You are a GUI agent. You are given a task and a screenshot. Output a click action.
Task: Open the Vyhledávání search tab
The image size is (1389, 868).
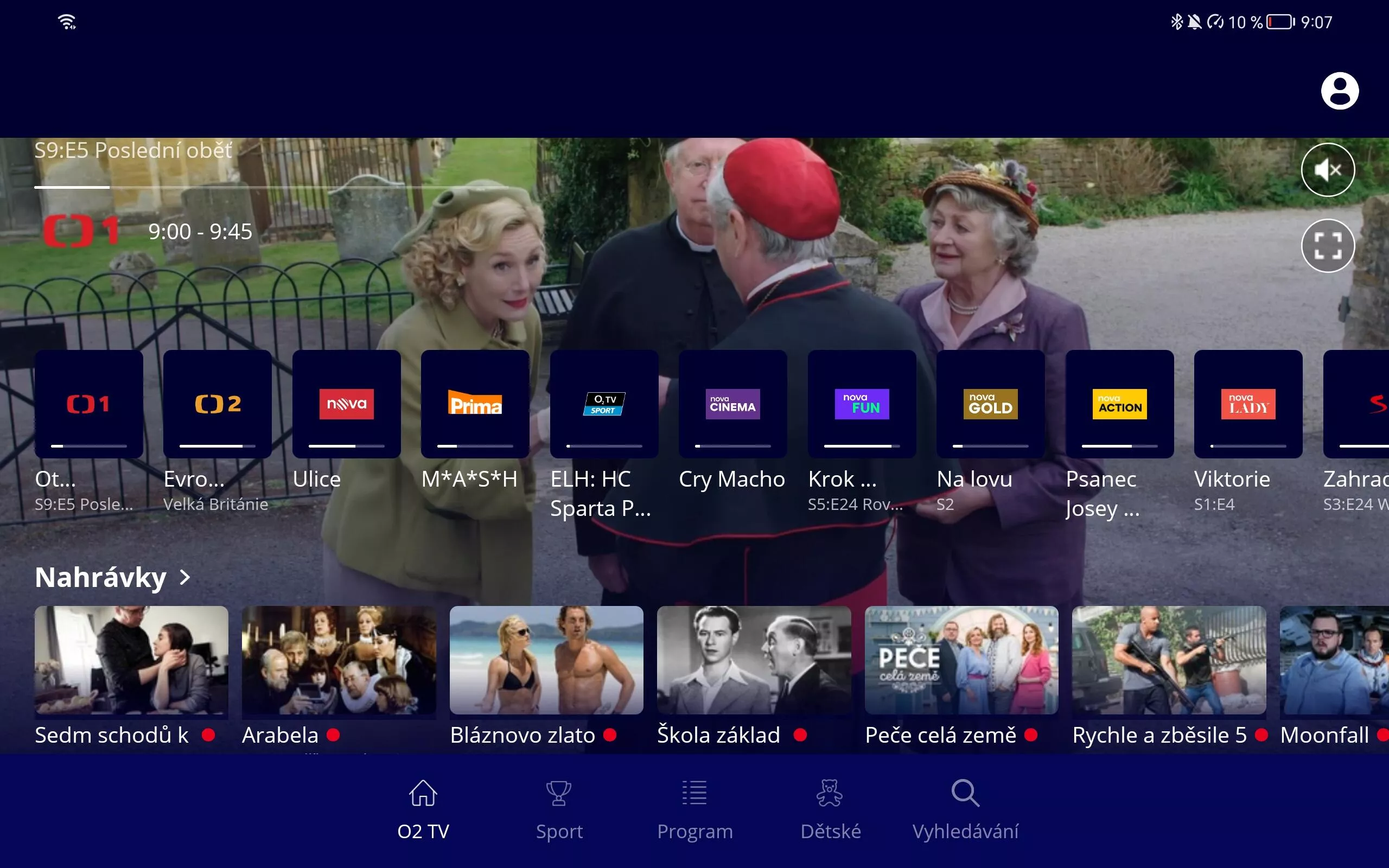pos(965,810)
